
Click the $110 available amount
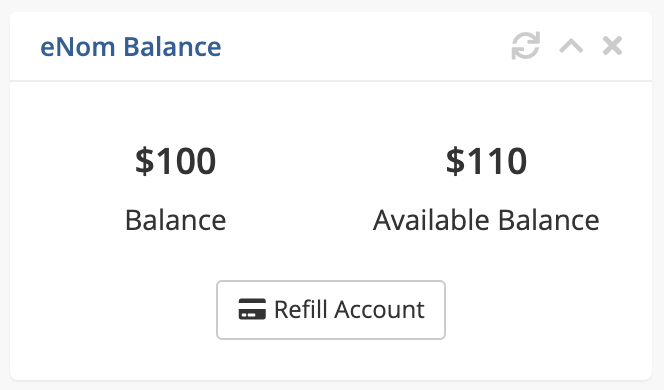pos(486,161)
